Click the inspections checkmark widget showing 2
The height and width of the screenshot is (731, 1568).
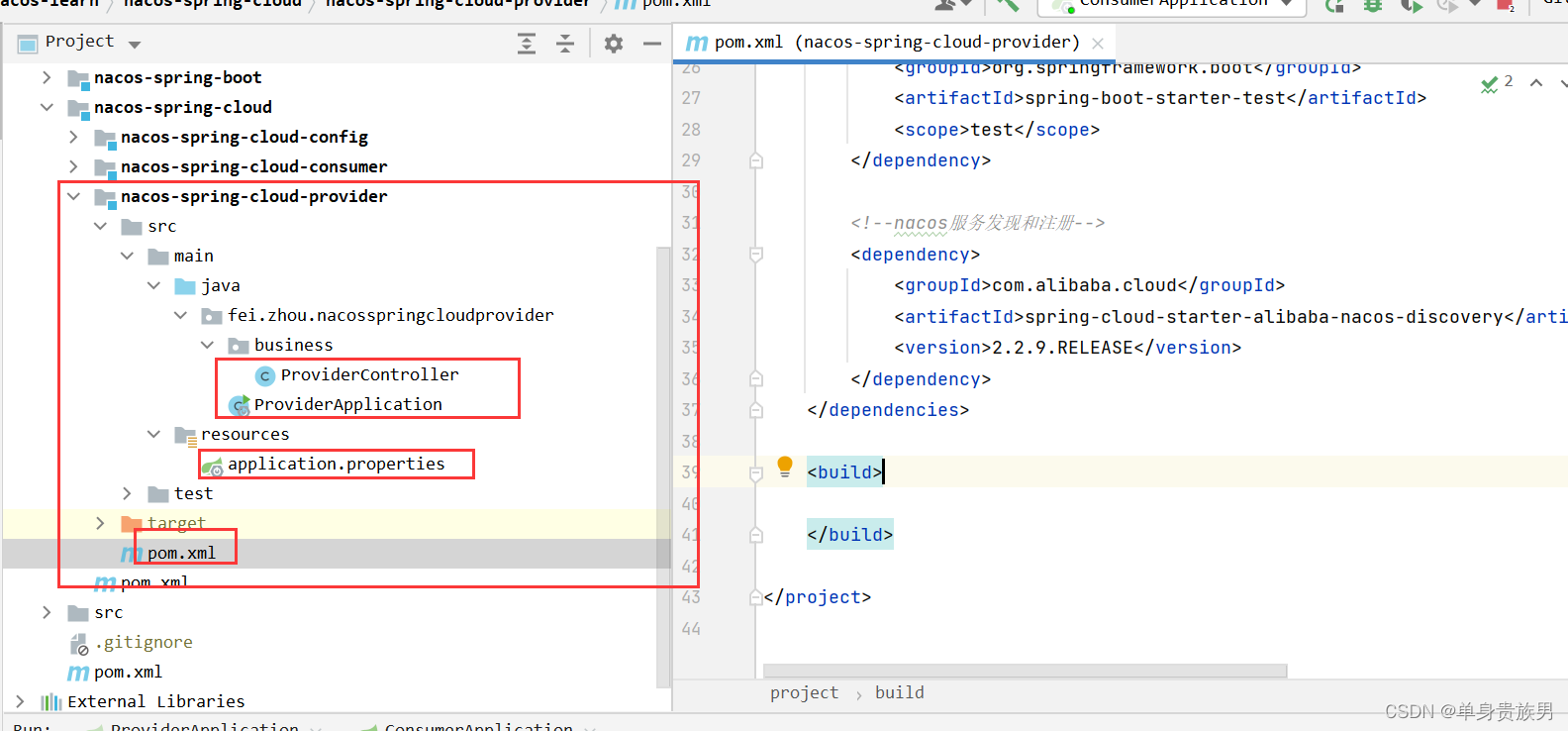[x=1496, y=83]
